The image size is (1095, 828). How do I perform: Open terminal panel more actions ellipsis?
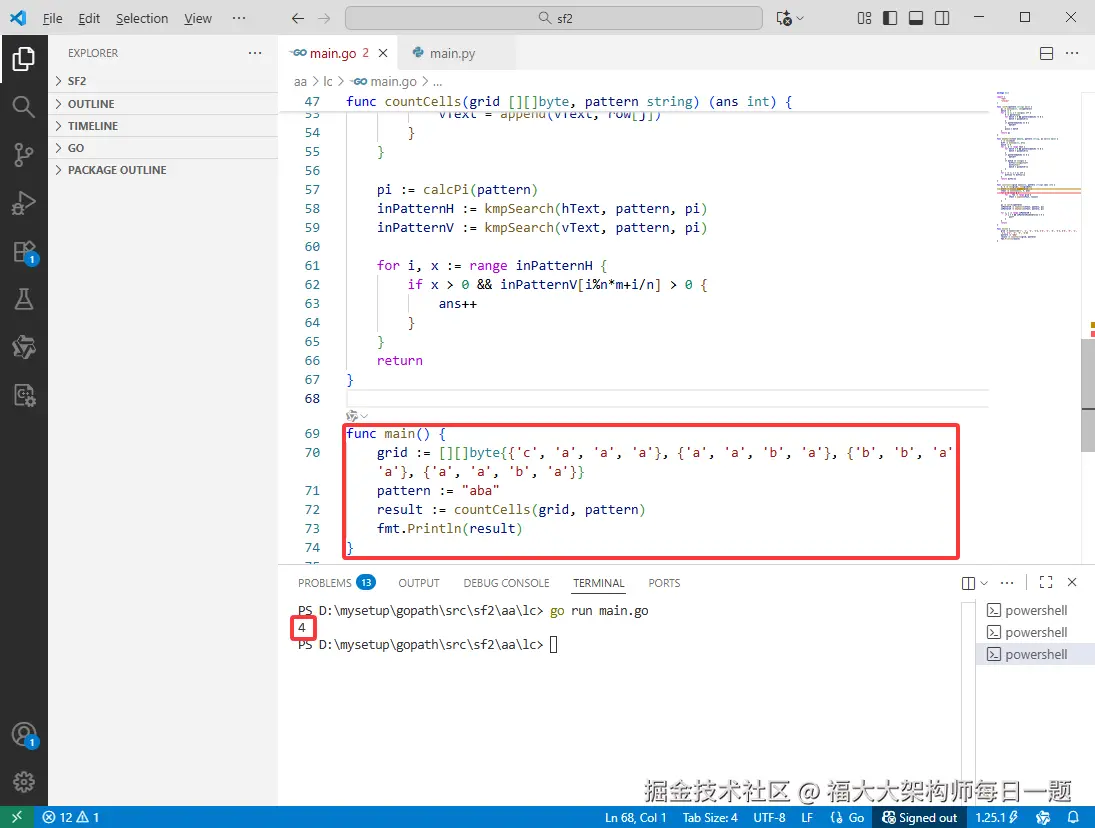pyautogui.click(x=1007, y=583)
